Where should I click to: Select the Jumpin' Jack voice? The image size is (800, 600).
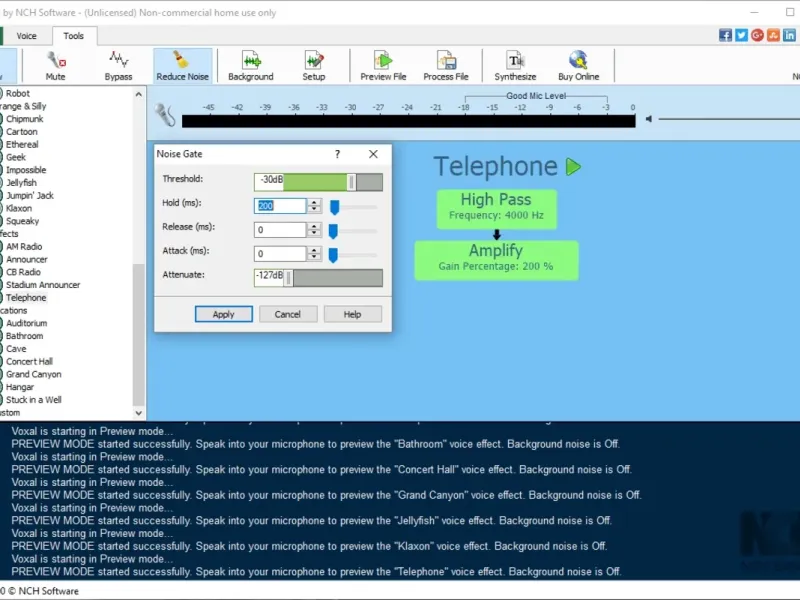point(30,195)
